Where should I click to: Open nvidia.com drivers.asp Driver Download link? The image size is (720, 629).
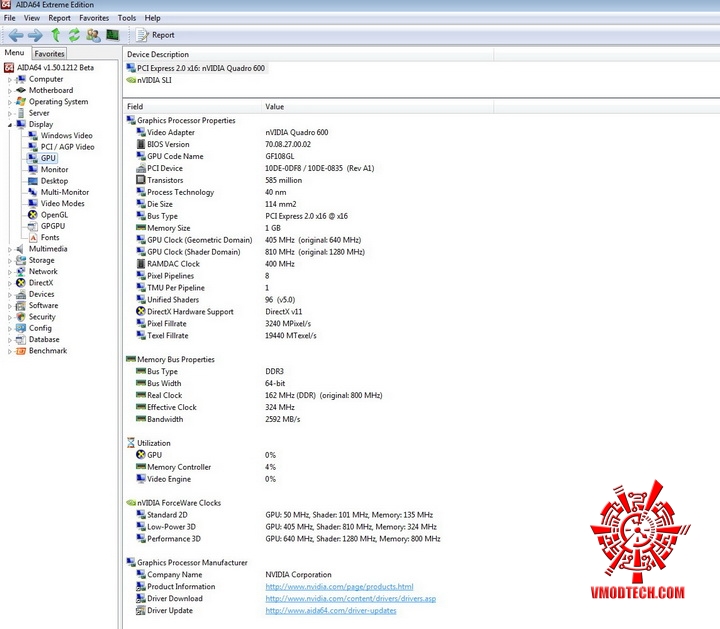coord(350,598)
